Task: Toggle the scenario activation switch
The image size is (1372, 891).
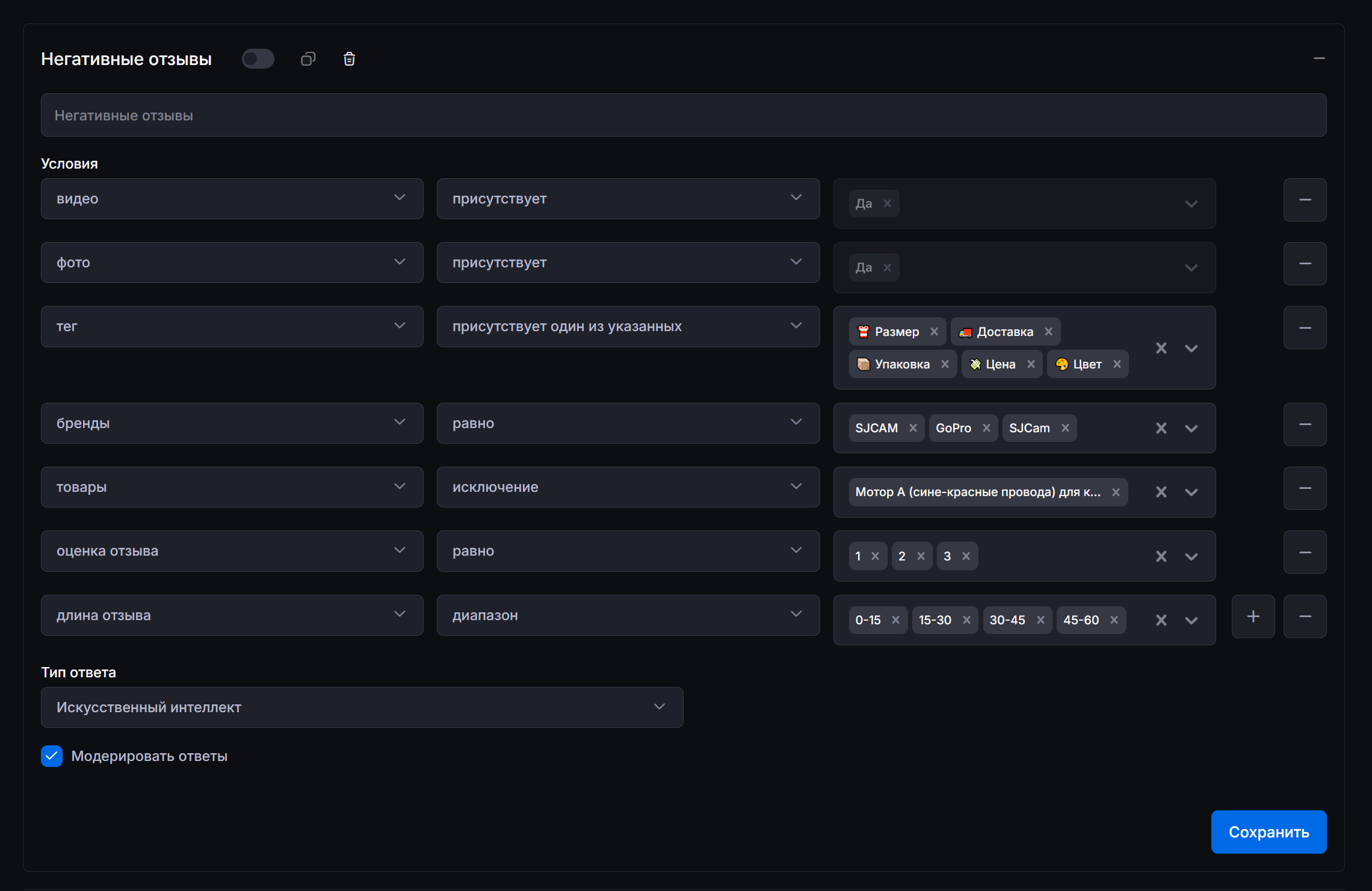Action: (x=258, y=58)
